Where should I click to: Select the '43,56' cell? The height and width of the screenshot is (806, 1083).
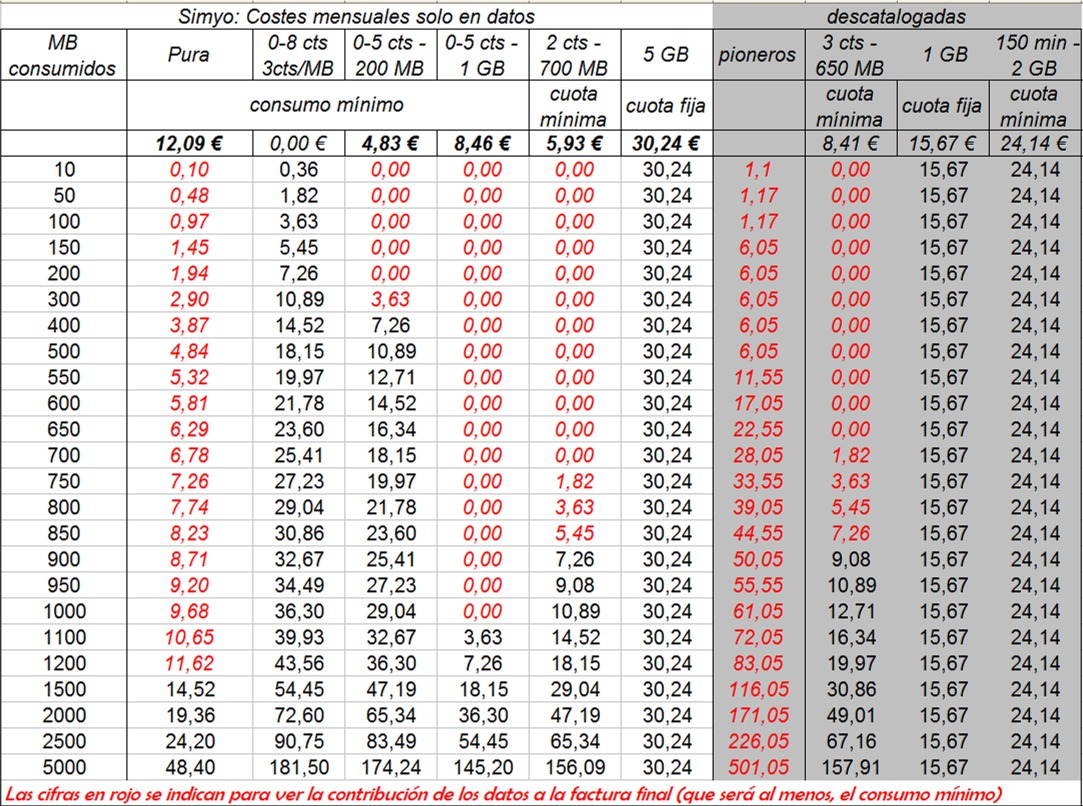[x=298, y=664]
